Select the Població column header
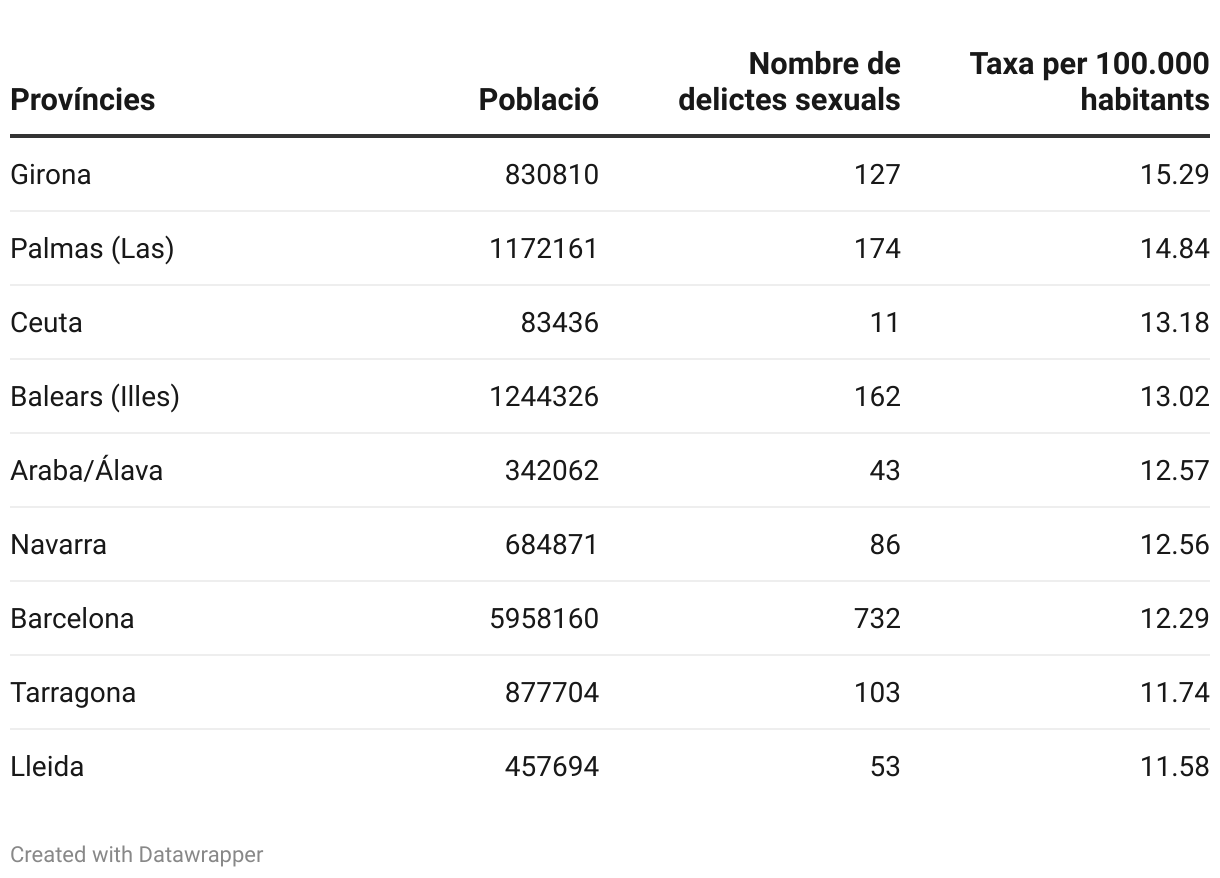 [539, 100]
